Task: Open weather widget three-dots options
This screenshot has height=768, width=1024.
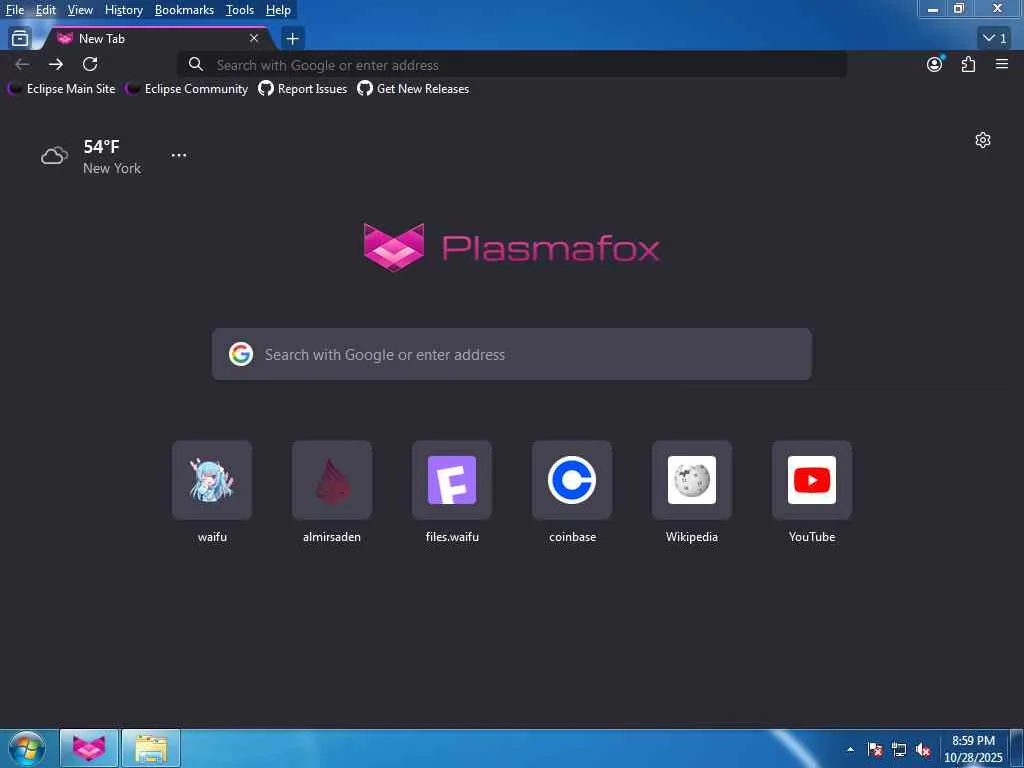Action: click(178, 155)
